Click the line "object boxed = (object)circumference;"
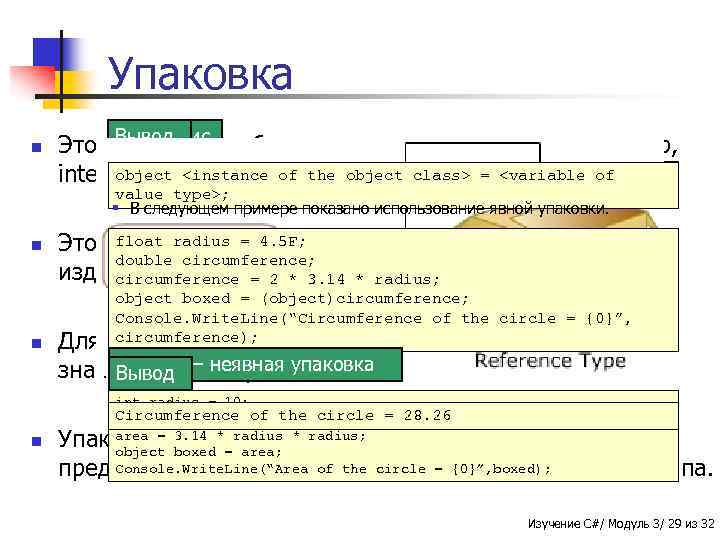The image size is (720, 540). pos(292,298)
